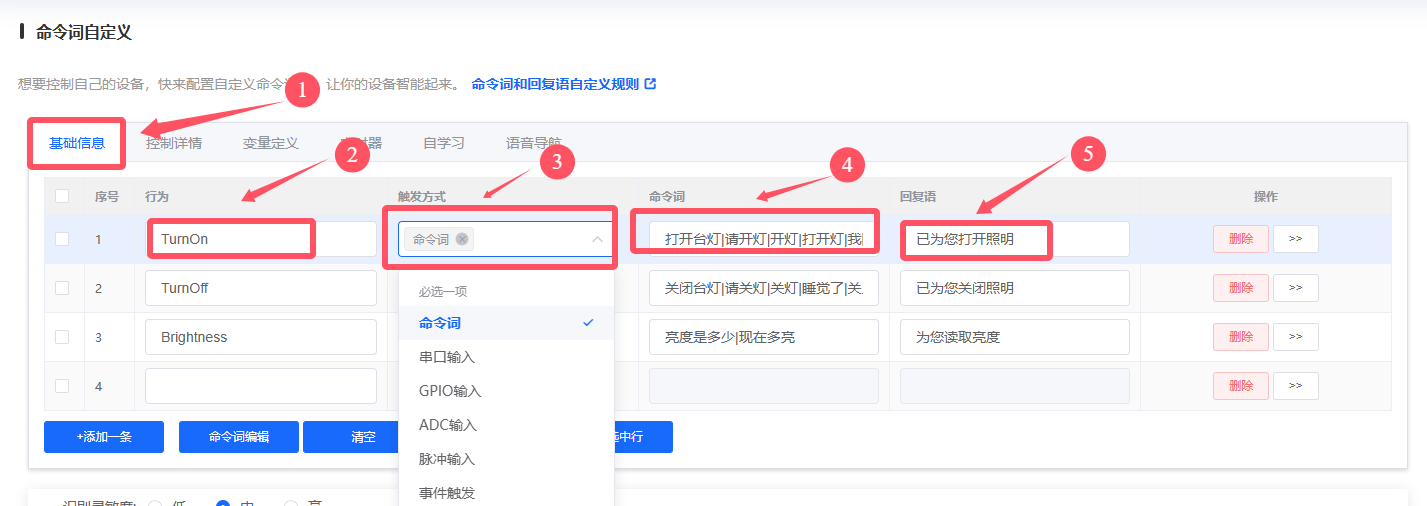1427x506 pixels.
Task: Open the 命令词和回复语自定义规则 link
Action: click(x=555, y=84)
